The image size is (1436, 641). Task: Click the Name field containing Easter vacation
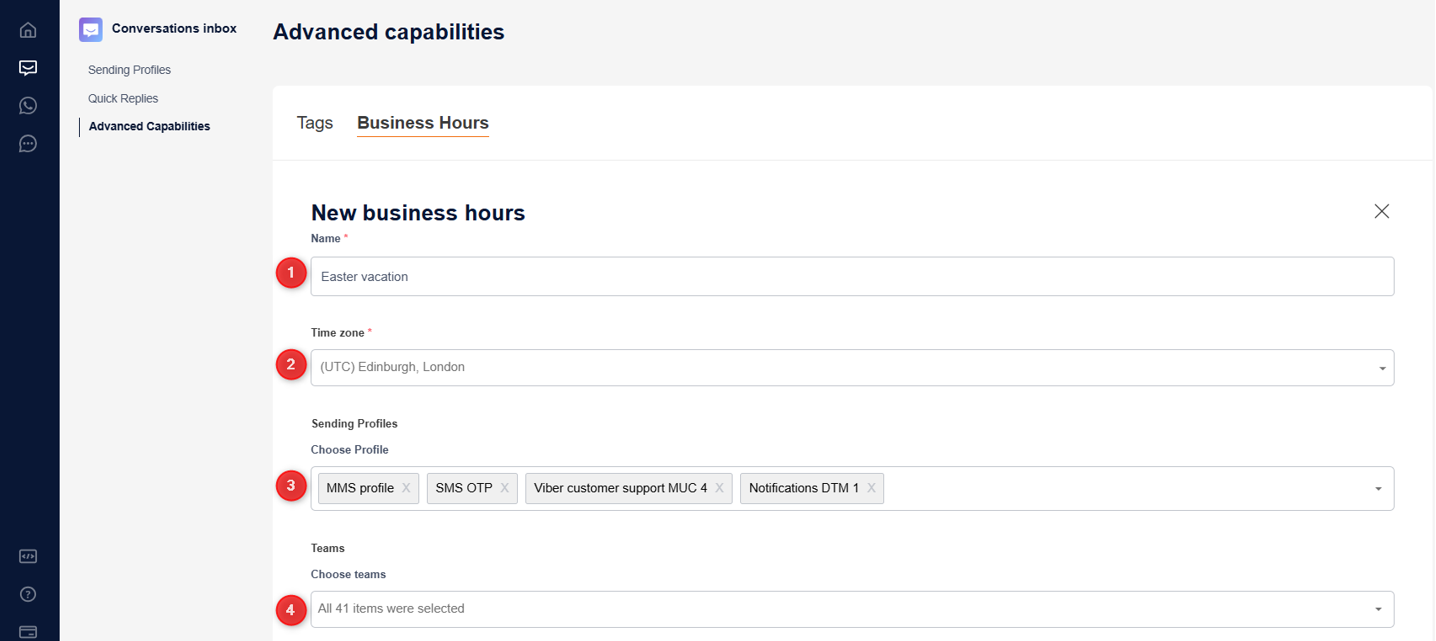pyautogui.click(x=852, y=276)
